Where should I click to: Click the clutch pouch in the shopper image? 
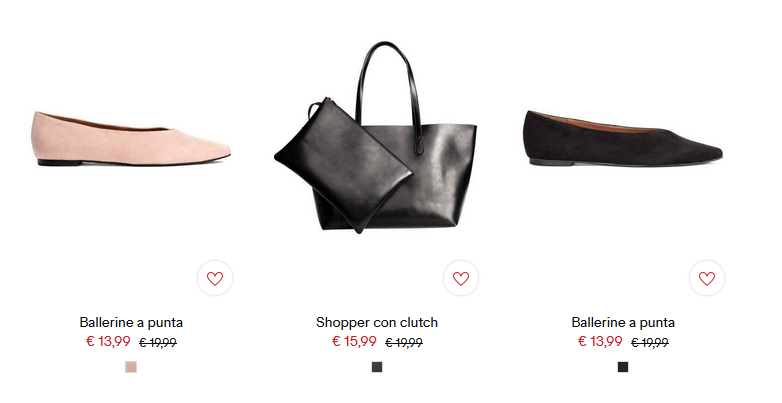pos(343,165)
